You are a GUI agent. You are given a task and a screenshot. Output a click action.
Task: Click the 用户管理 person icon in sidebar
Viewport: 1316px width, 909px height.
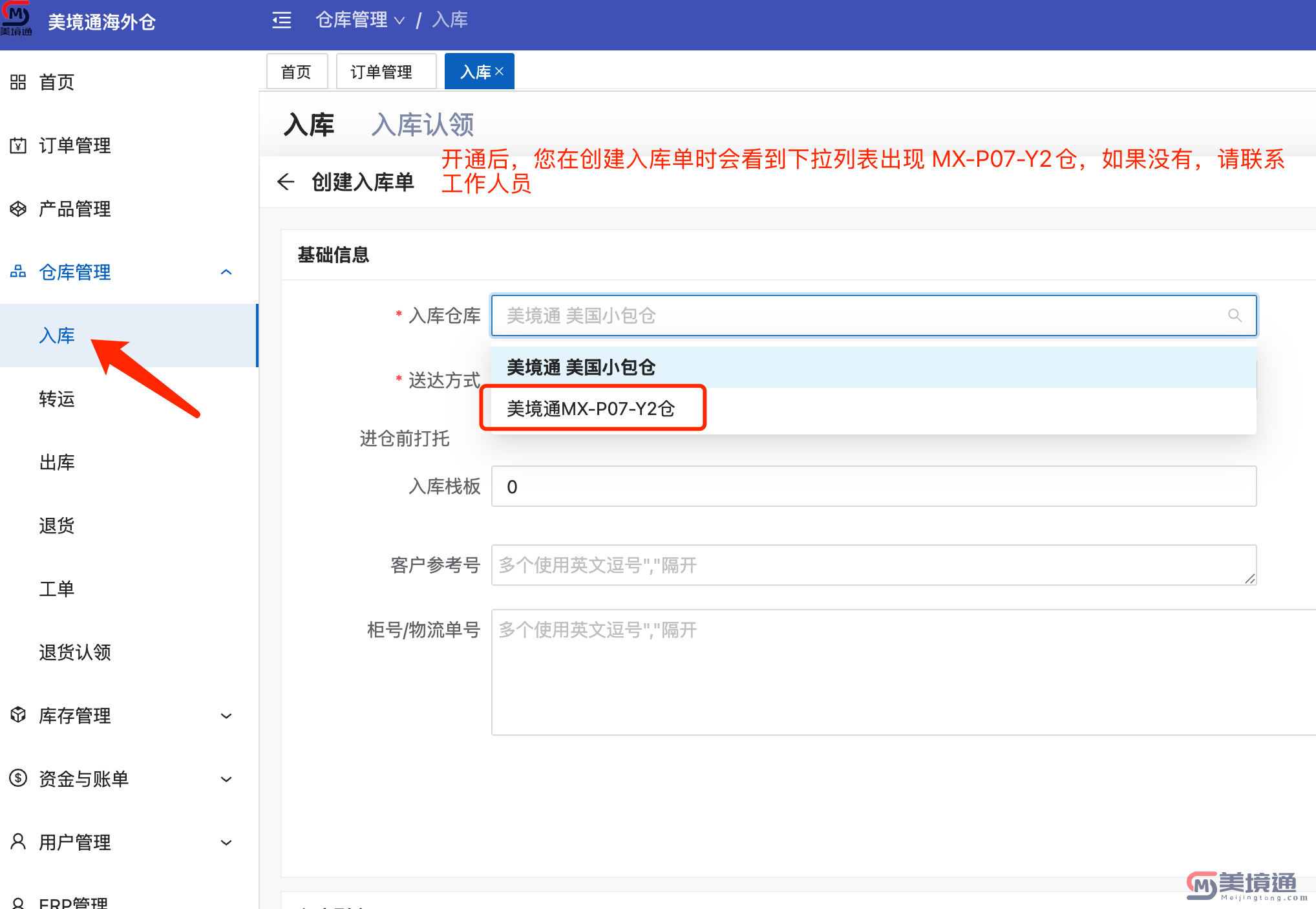coord(18,842)
